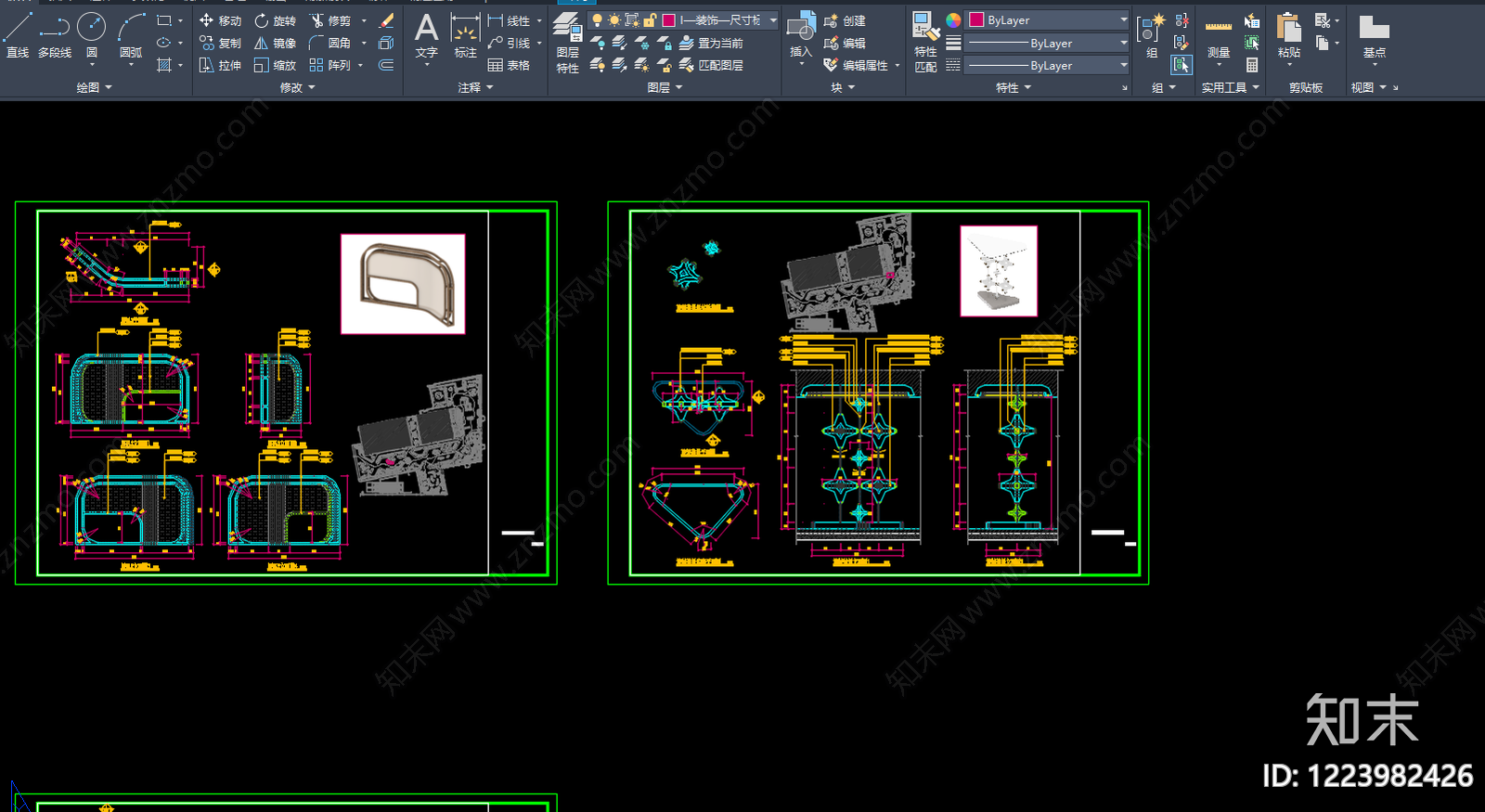Screen dimensions: 1485x812
Task: Open Layer Properties (图层特性) manager
Action: [x=568, y=43]
